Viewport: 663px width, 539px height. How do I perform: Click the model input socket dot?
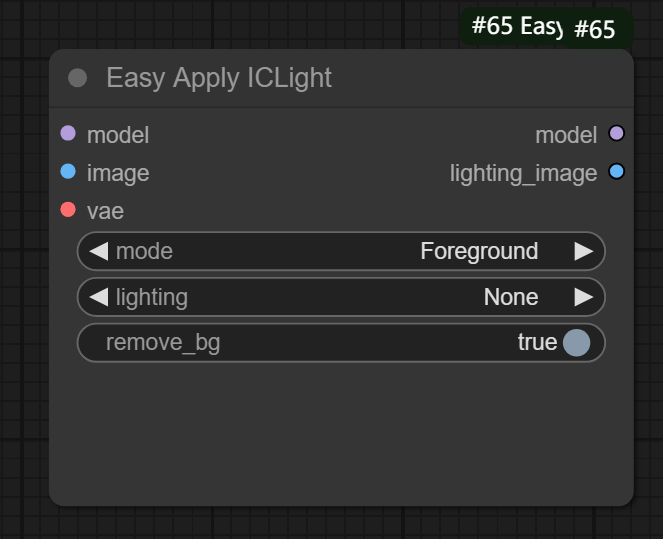[68, 133]
